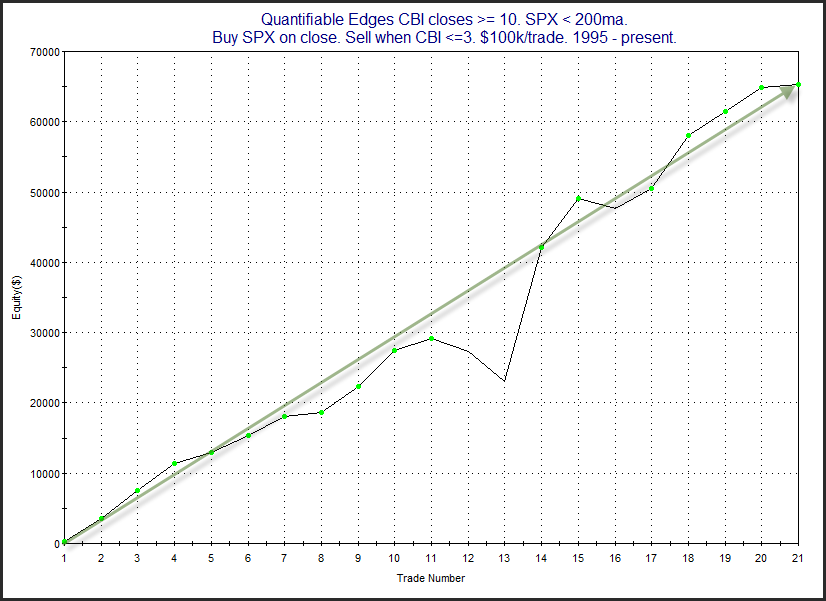Click the green dot at trade 9
The width and height of the screenshot is (826, 601).
point(358,387)
